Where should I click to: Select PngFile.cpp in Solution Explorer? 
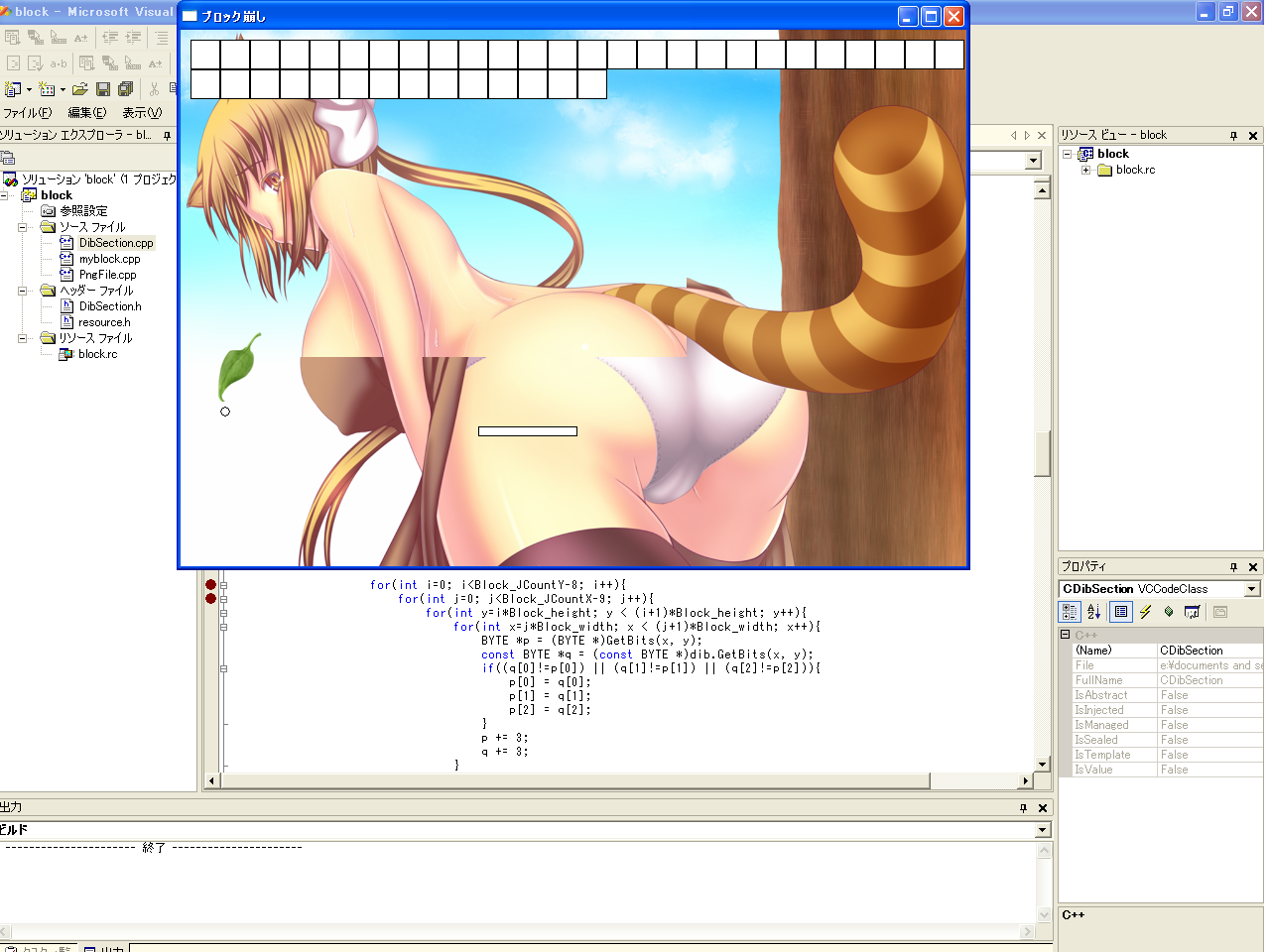[108, 275]
